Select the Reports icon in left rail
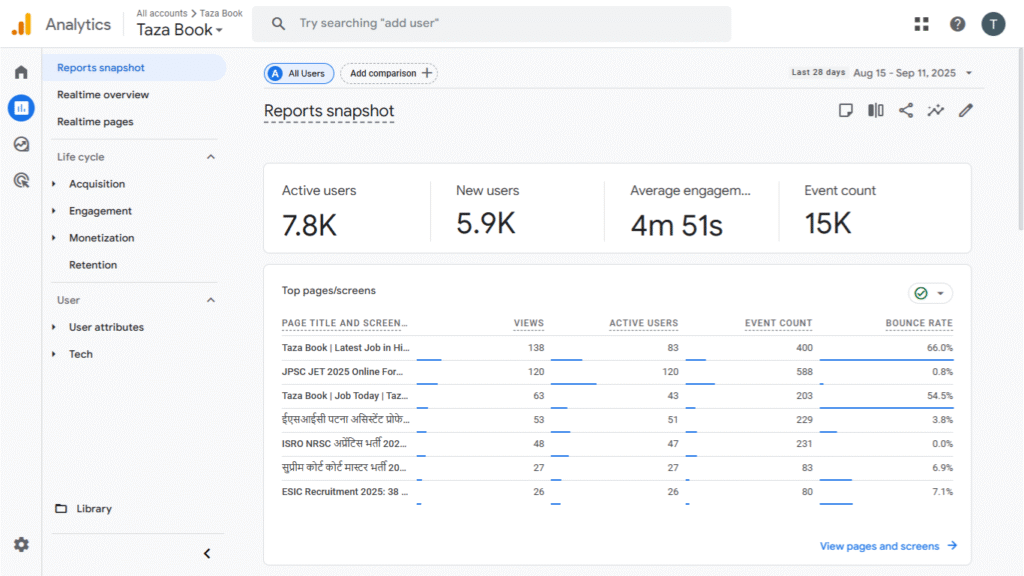Screen dimensions: 1024x576 (21, 108)
